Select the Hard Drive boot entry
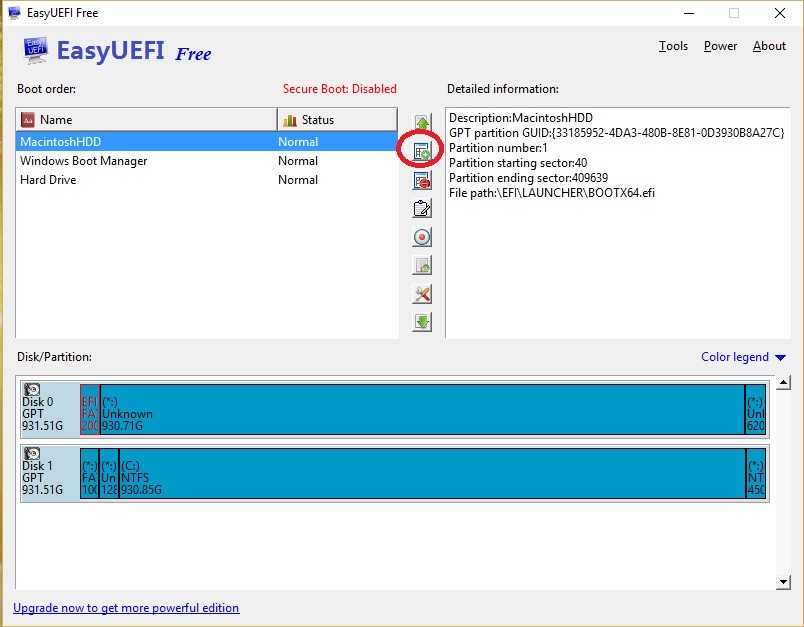804x627 pixels. [x=207, y=180]
